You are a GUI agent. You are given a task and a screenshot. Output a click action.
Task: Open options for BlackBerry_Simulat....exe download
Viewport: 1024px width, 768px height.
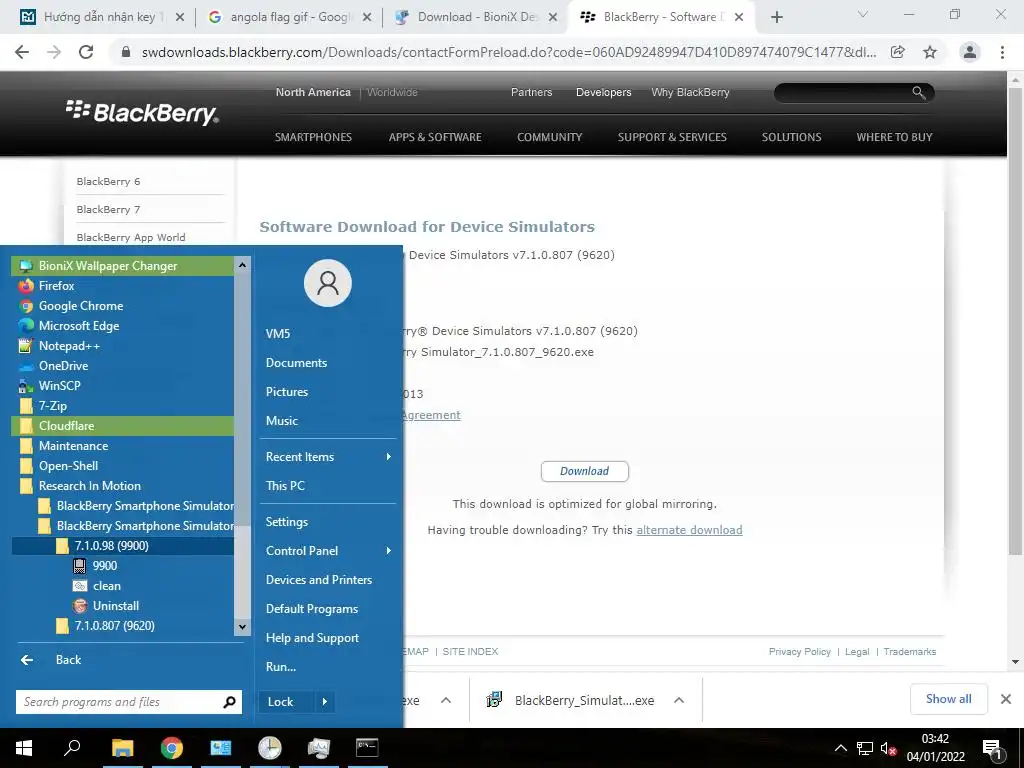[x=679, y=701]
